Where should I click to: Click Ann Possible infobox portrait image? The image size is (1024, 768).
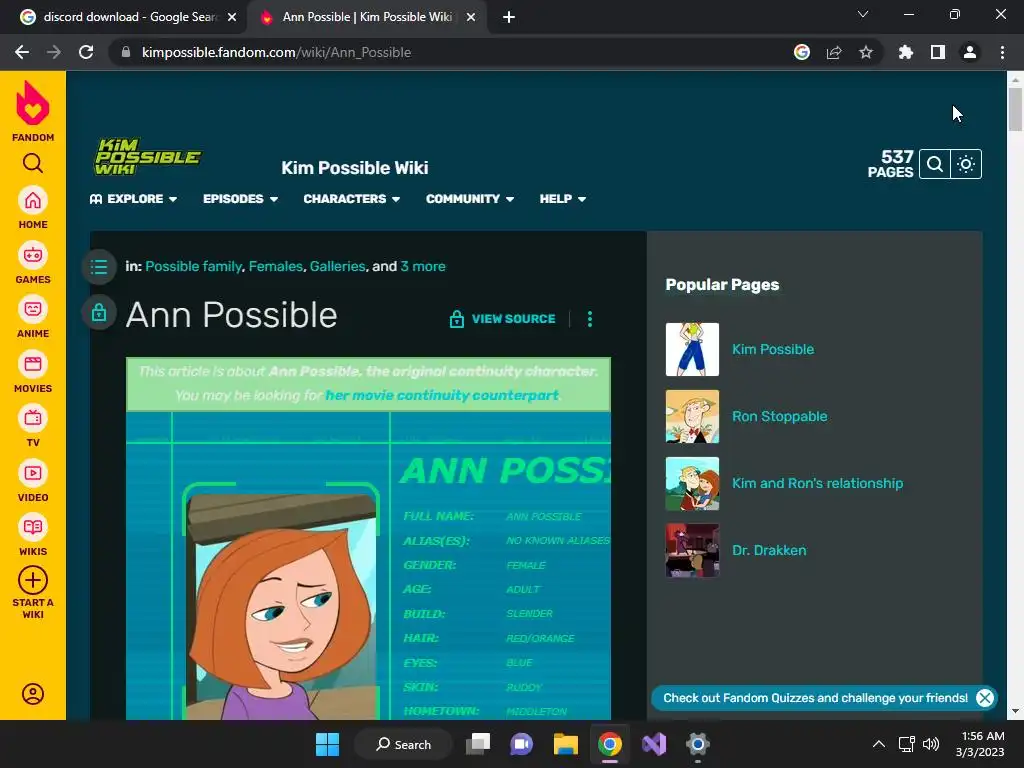(281, 605)
